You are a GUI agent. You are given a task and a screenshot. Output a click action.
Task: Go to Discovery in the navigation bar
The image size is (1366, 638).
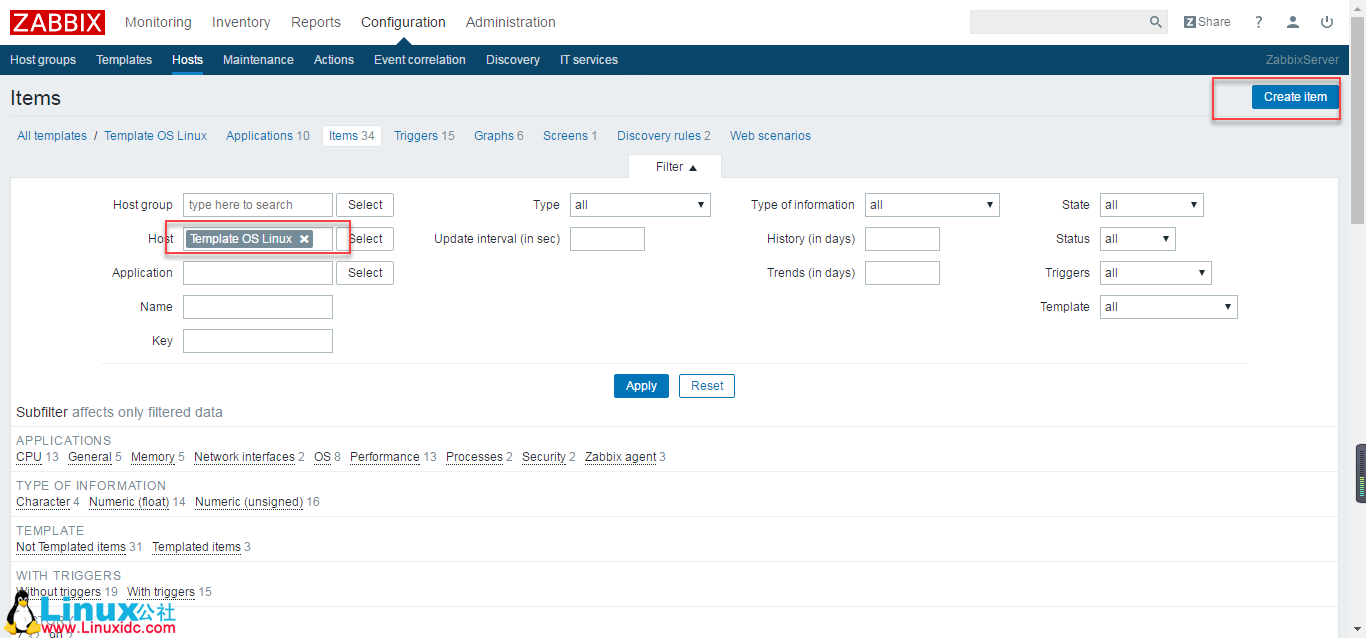click(512, 60)
